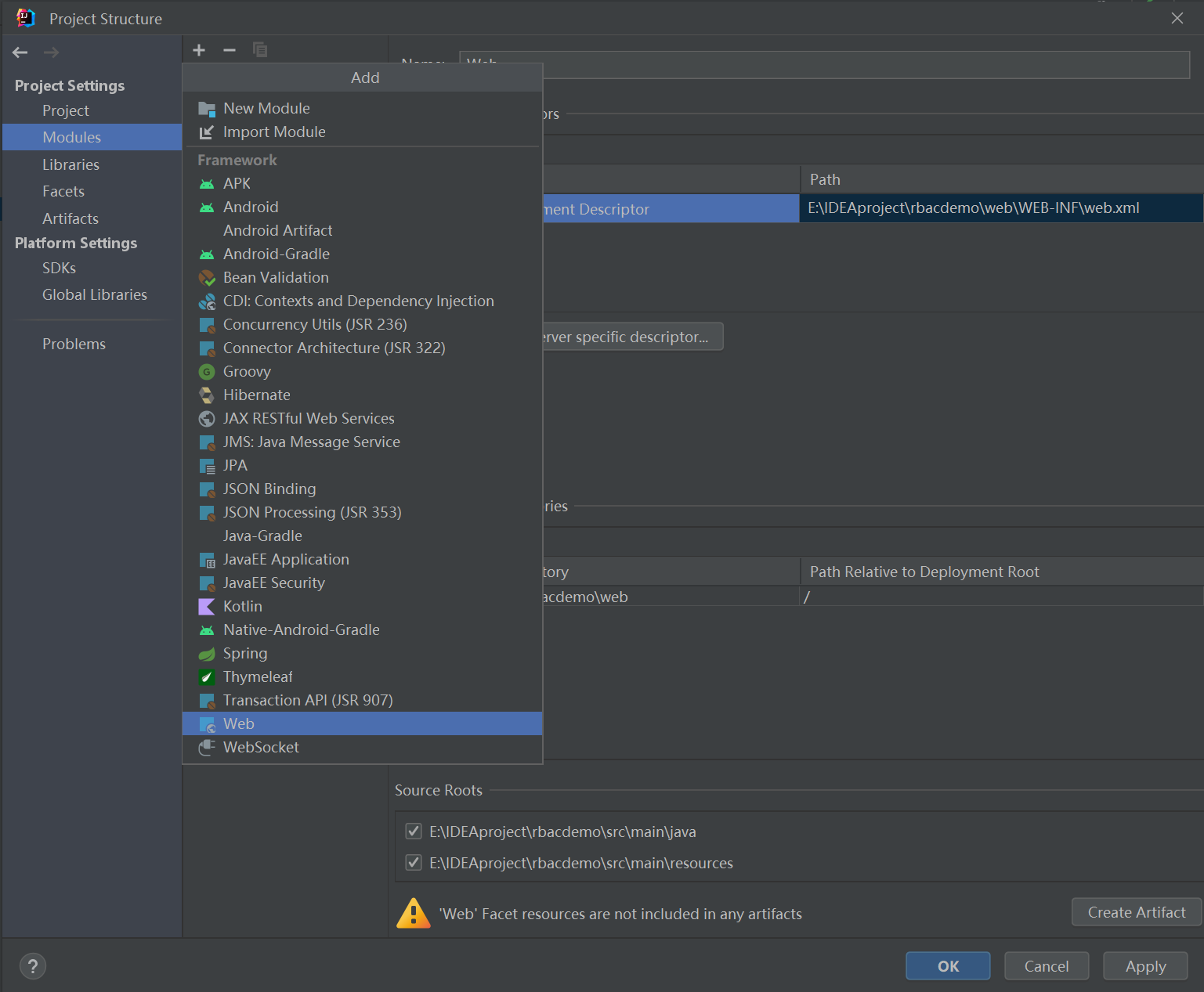Click the Copy module icon

[260, 50]
